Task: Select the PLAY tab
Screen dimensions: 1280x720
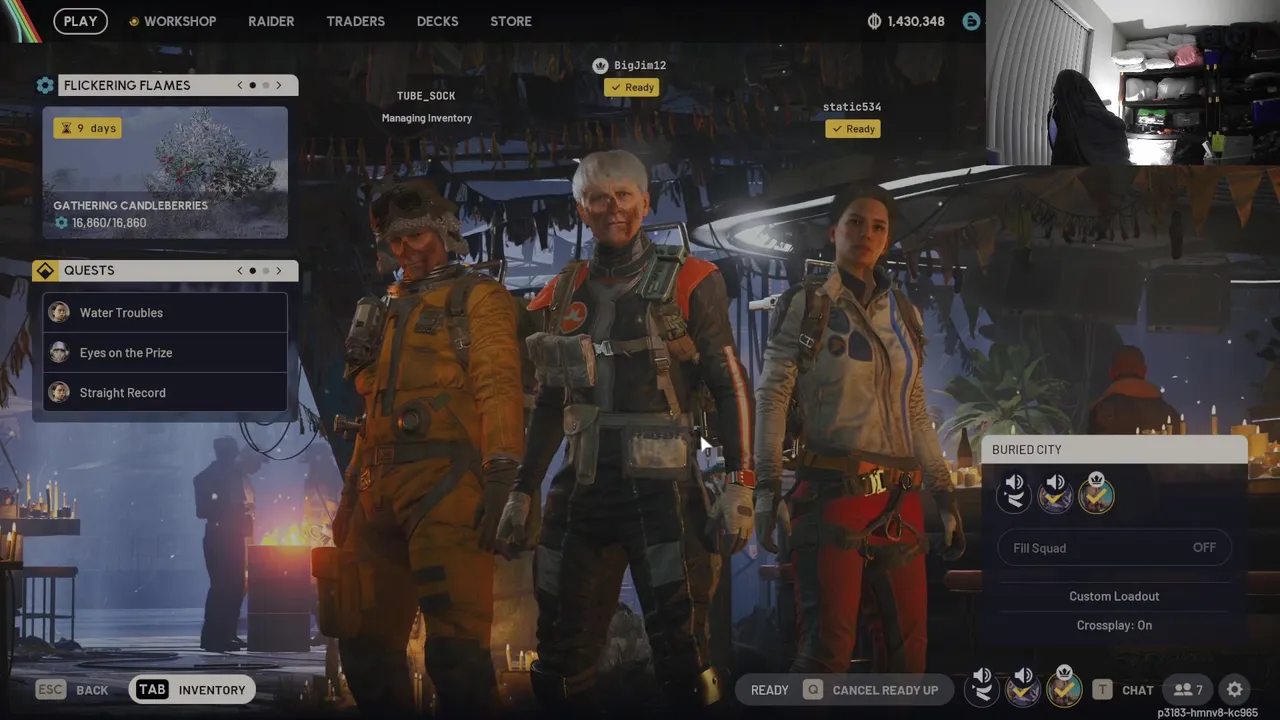Action: point(80,21)
